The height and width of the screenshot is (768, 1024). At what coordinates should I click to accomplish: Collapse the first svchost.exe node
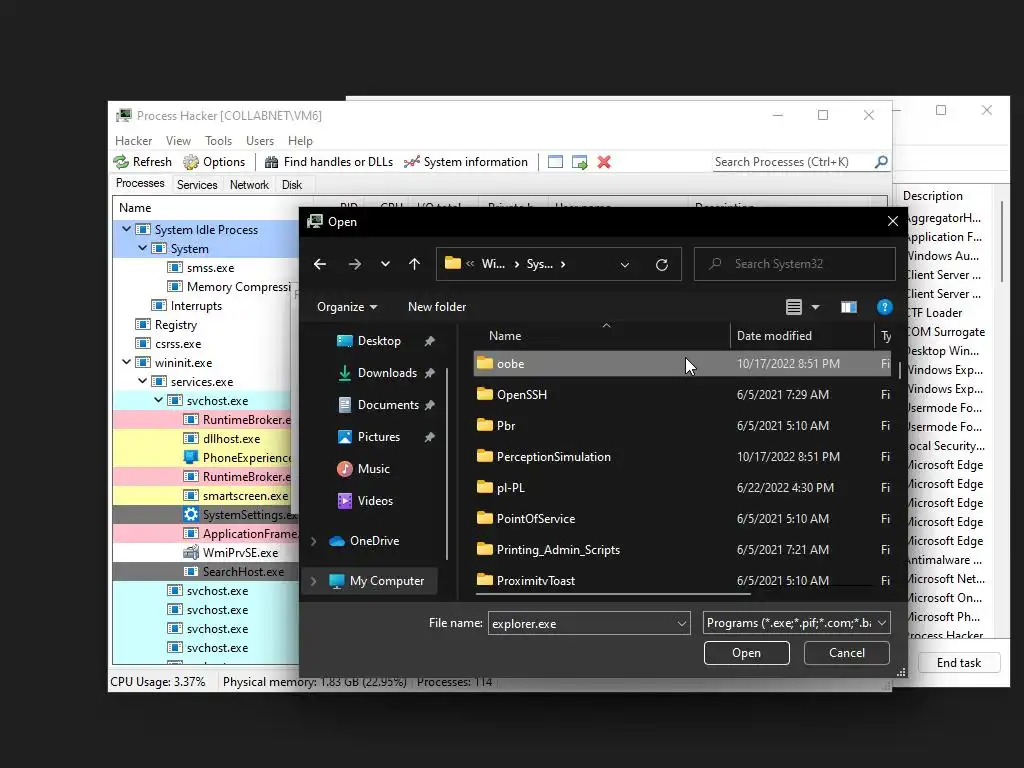[x=158, y=400]
